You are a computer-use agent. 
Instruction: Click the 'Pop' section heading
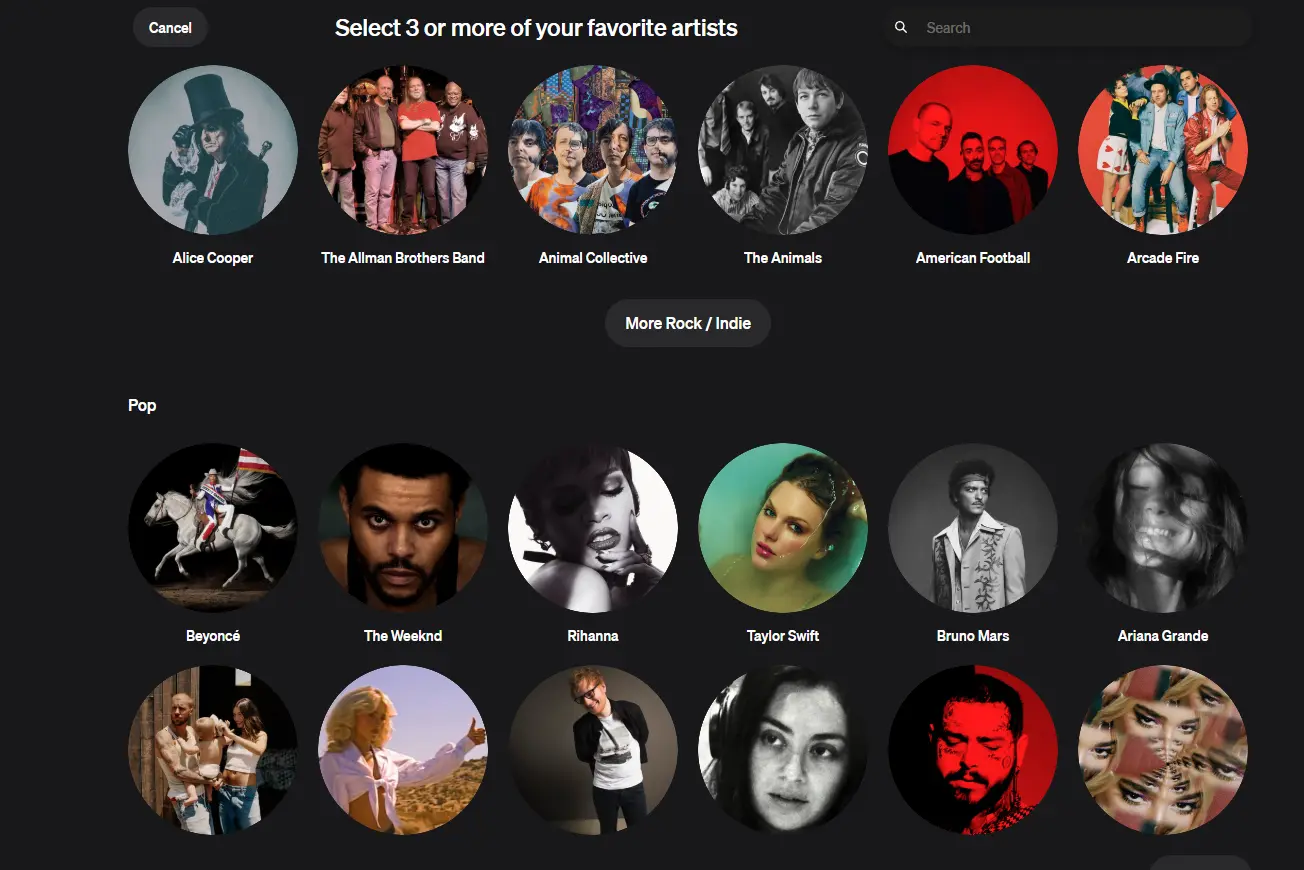[142, 405]
